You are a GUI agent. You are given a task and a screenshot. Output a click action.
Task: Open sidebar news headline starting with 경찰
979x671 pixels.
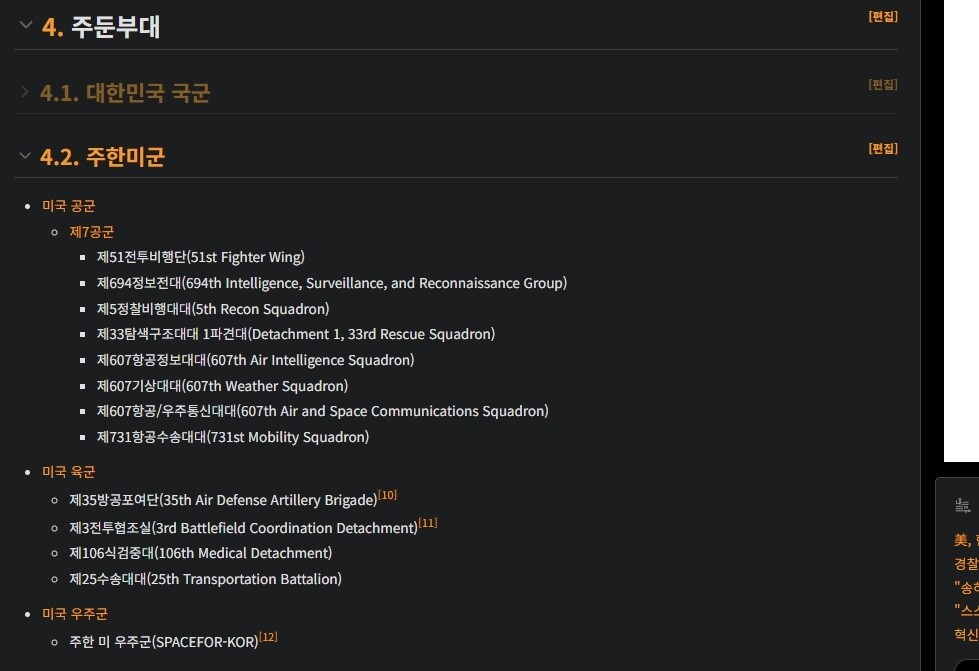click(x=965, y=563)
